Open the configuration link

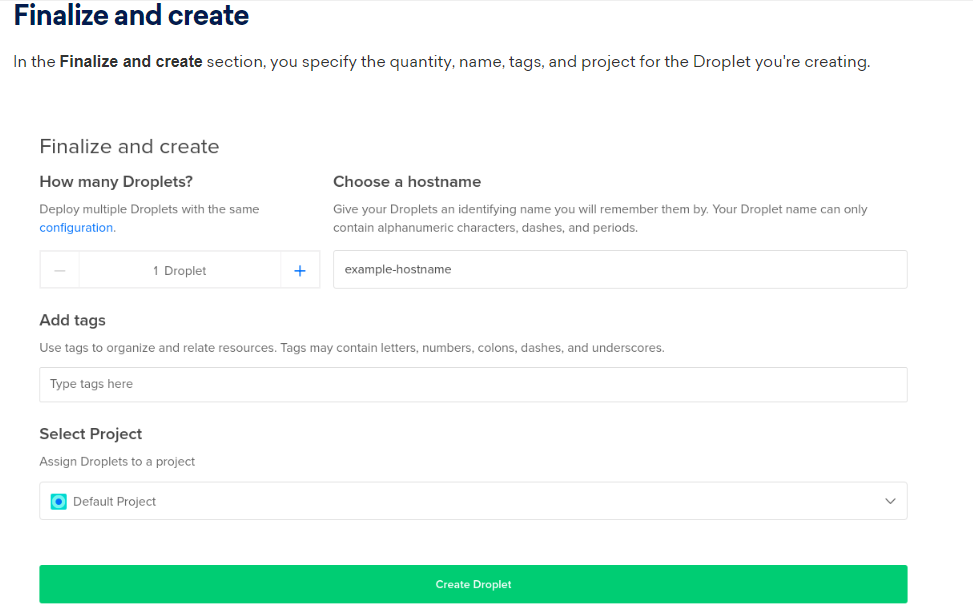coord(76,228)
